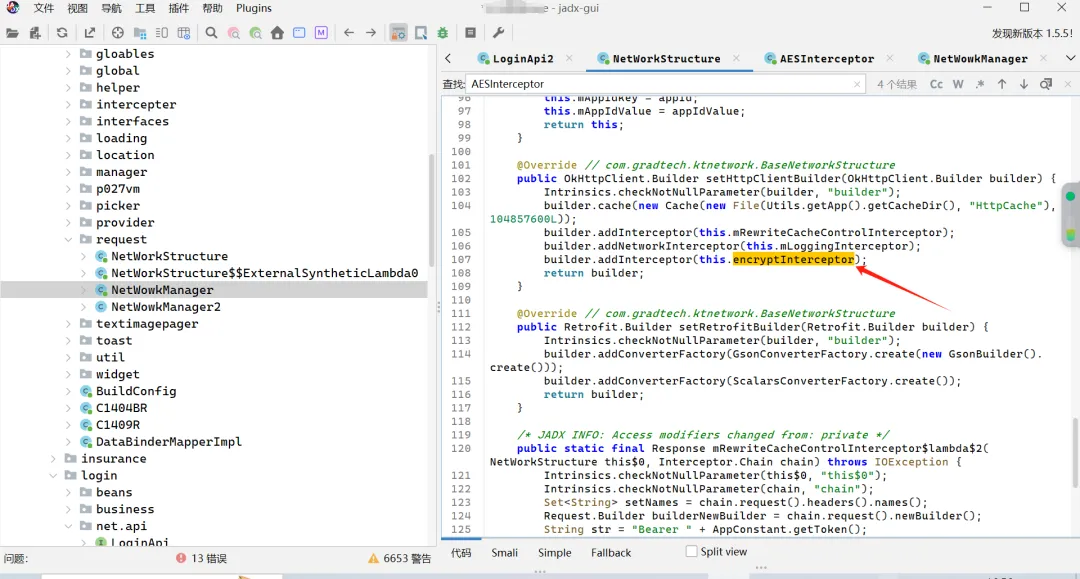Reload the project with the refresh icon
The width and height of the screenshot is (1080, 579).
[x=62, y=33]
